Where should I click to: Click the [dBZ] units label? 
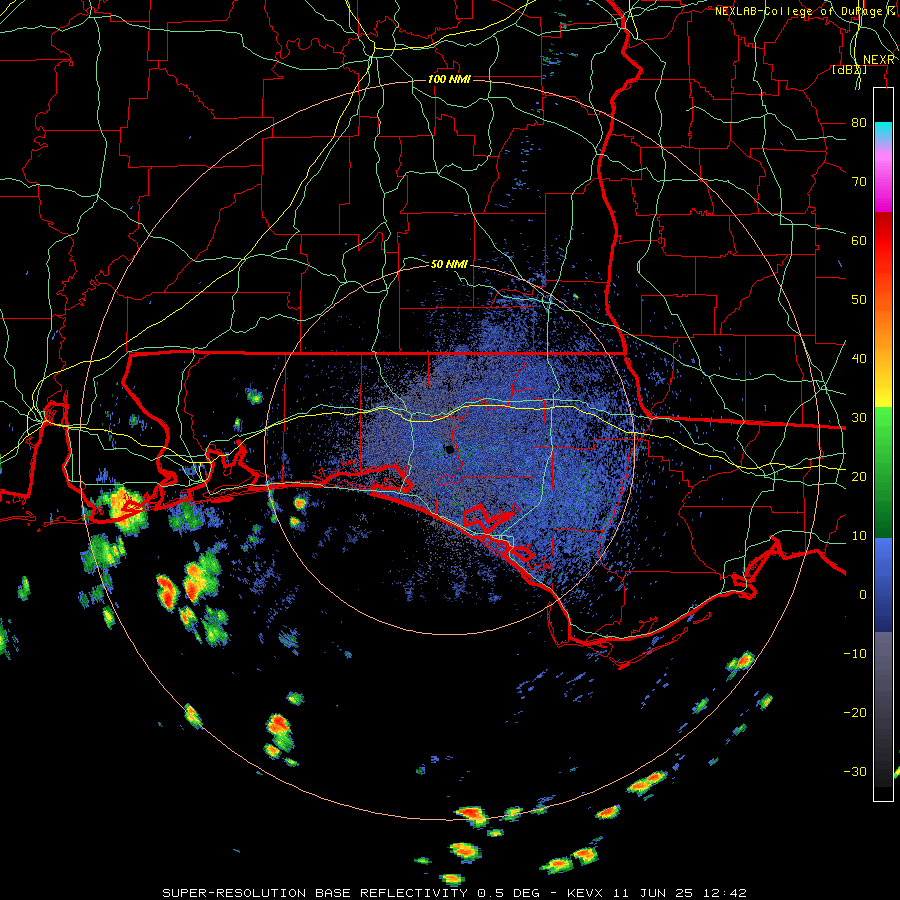[849, 69]
